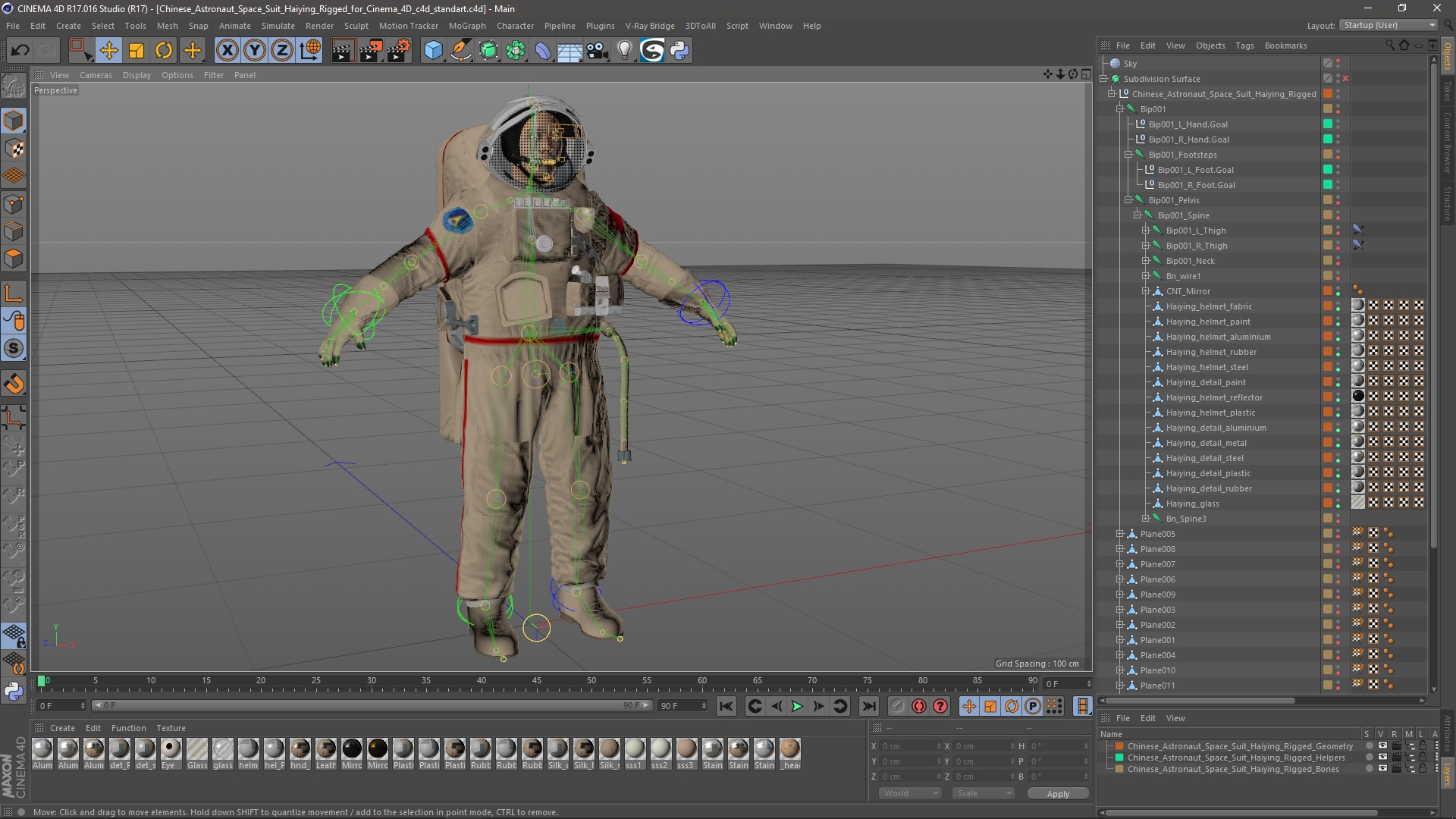Open Edit Render Settings icon
This screenshot has height=819, width=1456.
click(399, 51)
